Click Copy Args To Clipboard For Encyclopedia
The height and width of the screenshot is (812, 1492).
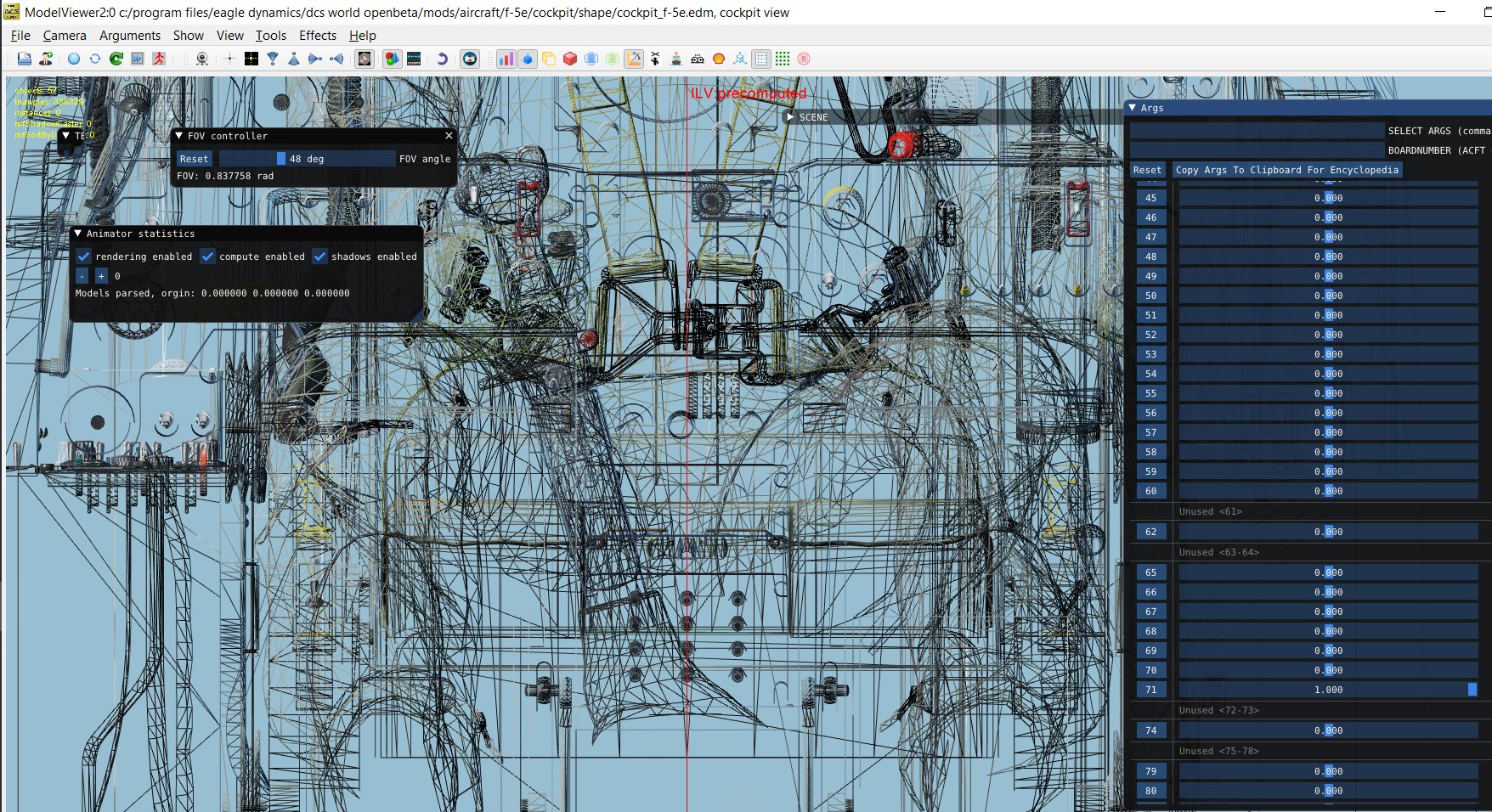point(1286,170)
